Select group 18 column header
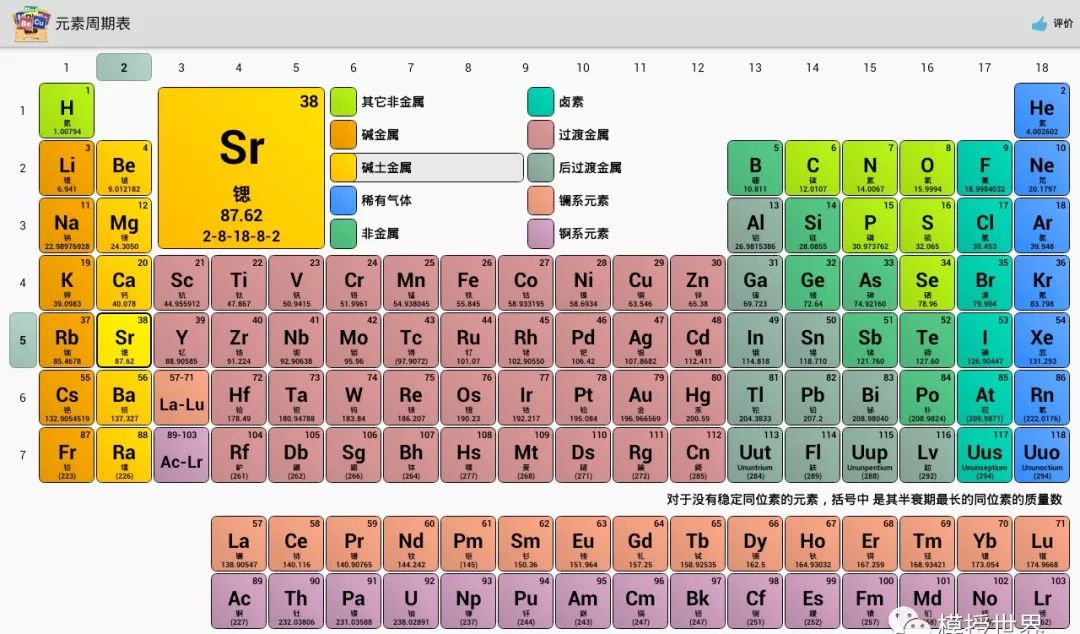1080x634 pixels. (1041, 68)
